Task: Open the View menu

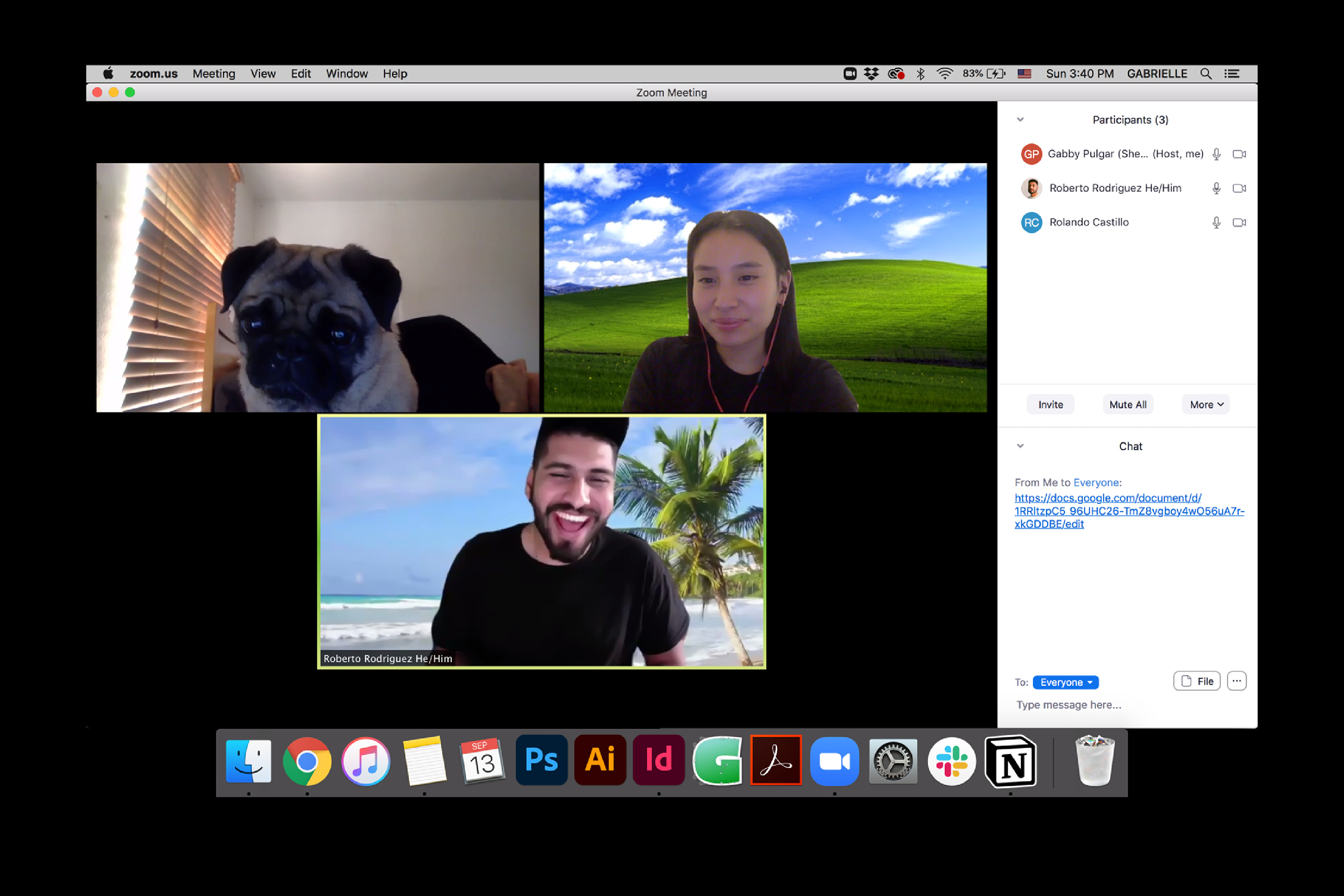Action: coord(263,74)
